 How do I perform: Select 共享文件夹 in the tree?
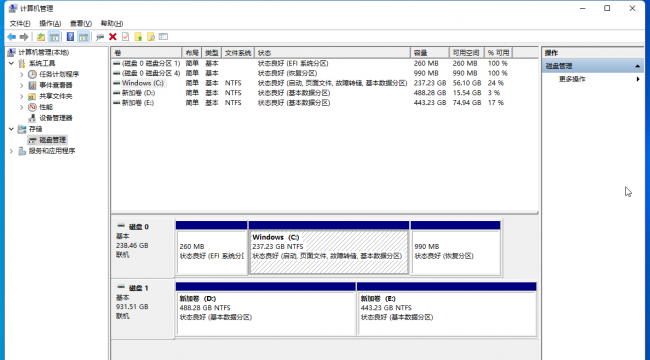coord(56,96)
